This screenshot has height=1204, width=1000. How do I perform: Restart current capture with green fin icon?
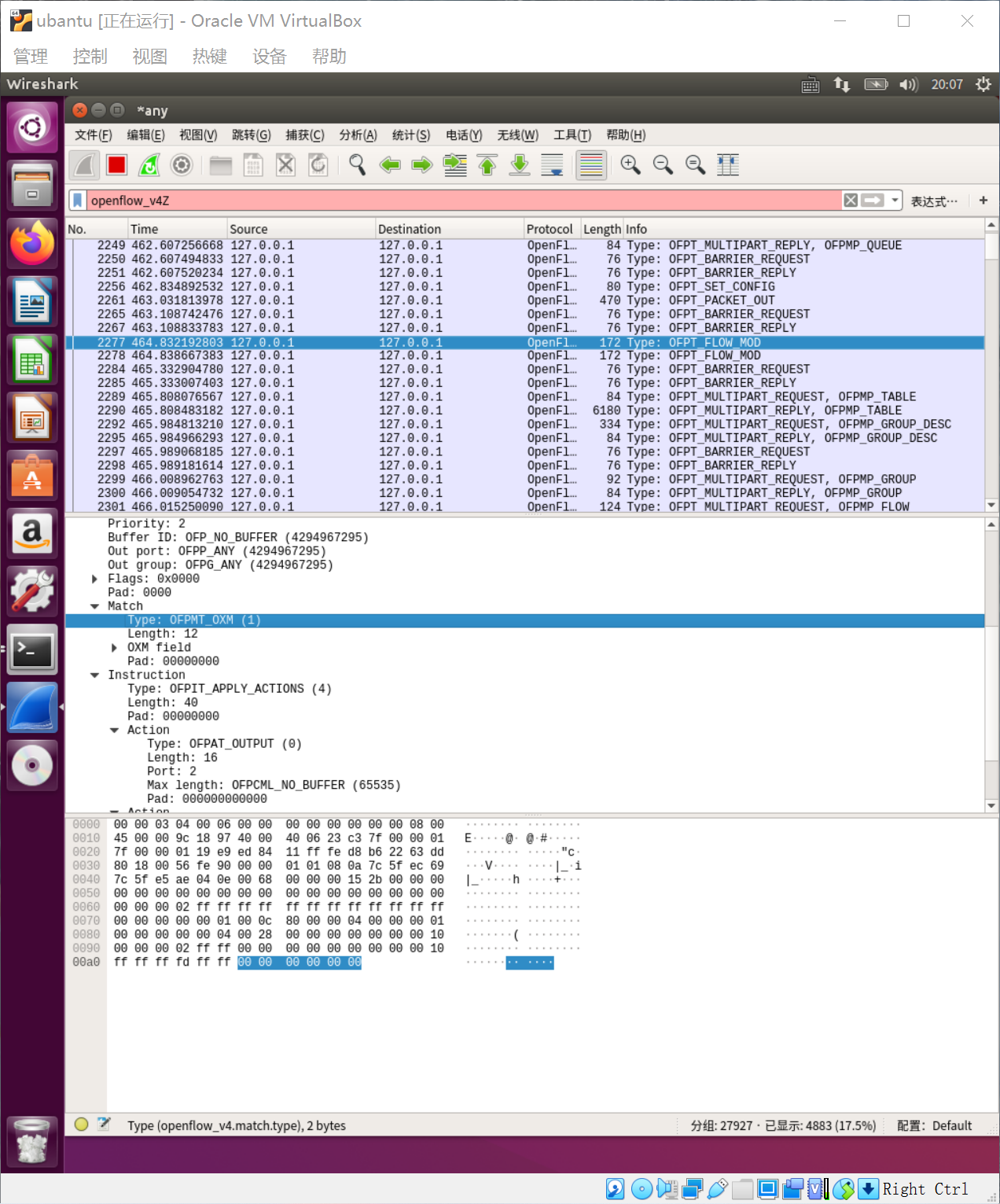(x=149, y=165)
